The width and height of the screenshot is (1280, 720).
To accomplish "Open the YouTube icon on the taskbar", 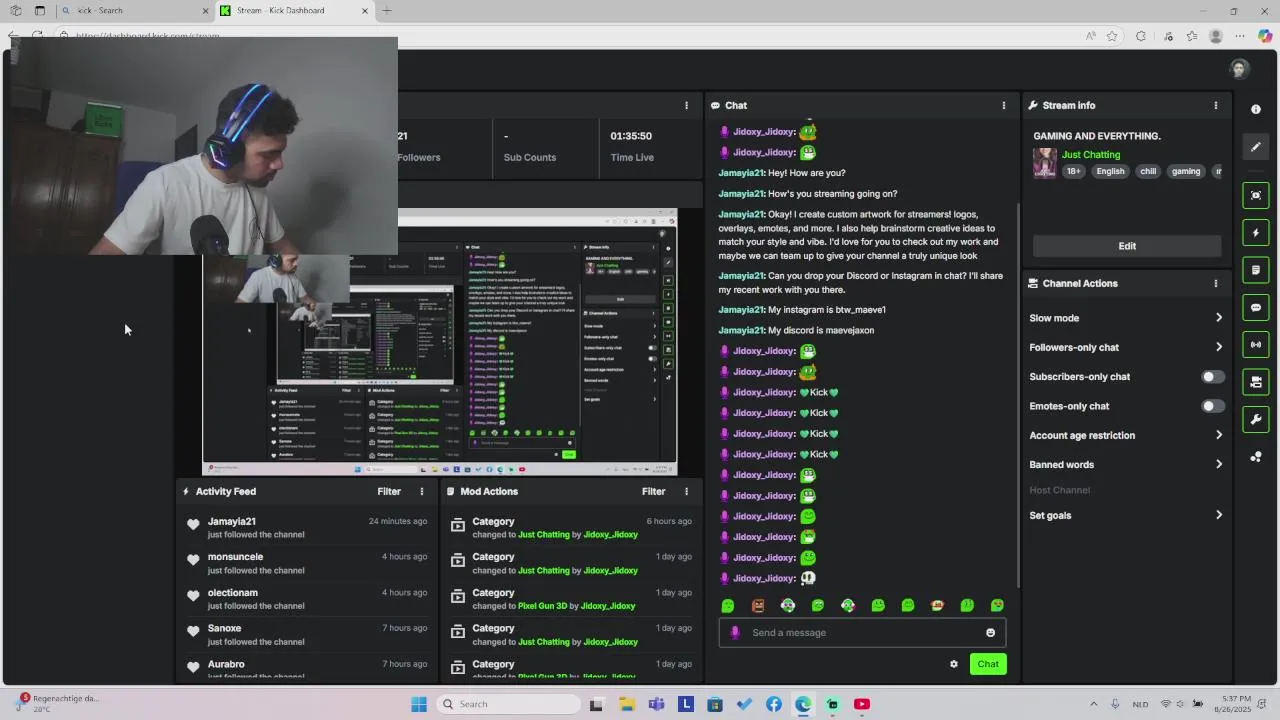I will (862, 704).
